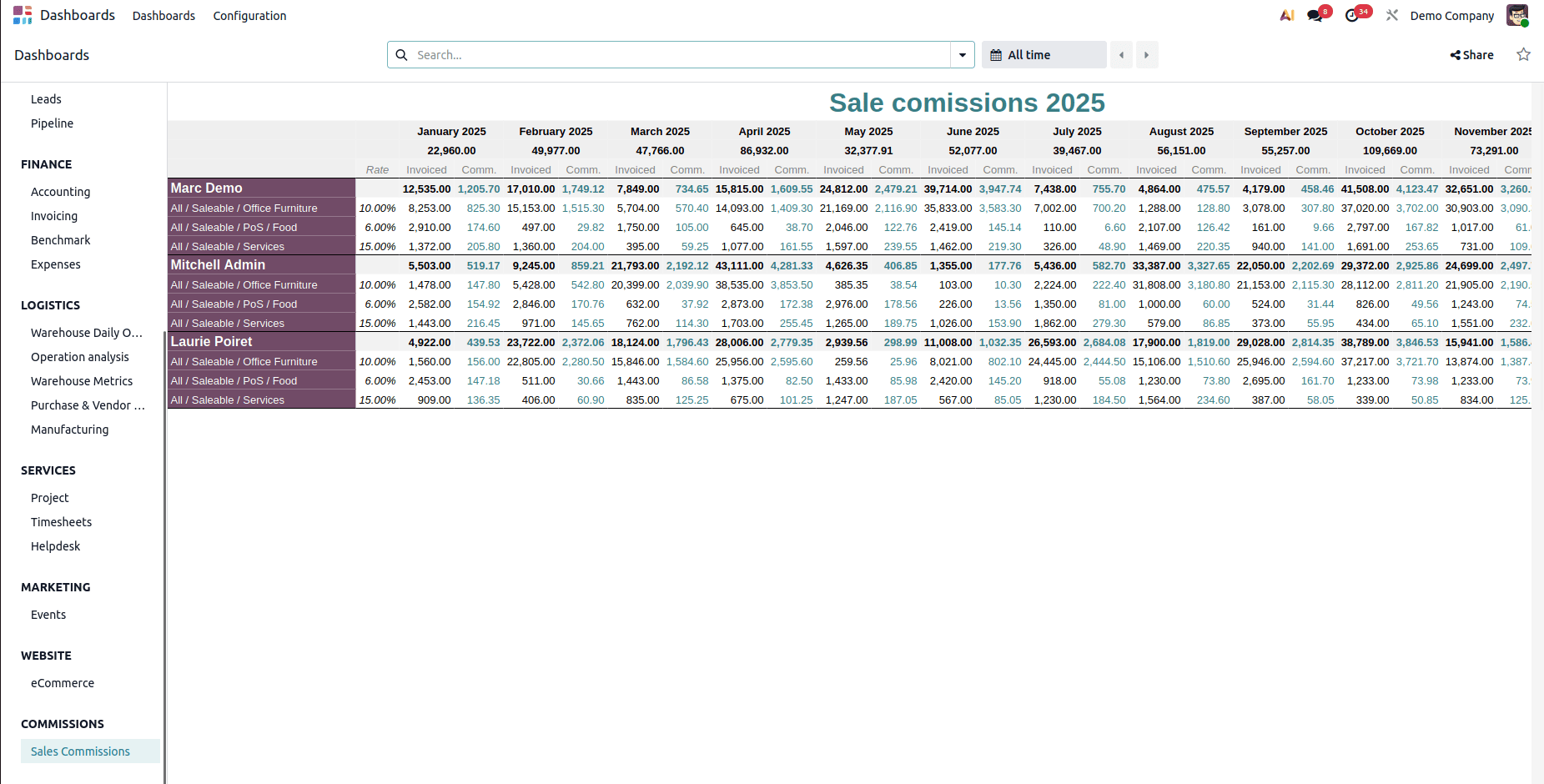Image resolution: width=1544 pixels, height=784 pixels.
Task: Open the Accounting dashboard link
Action: coord(60,192)
